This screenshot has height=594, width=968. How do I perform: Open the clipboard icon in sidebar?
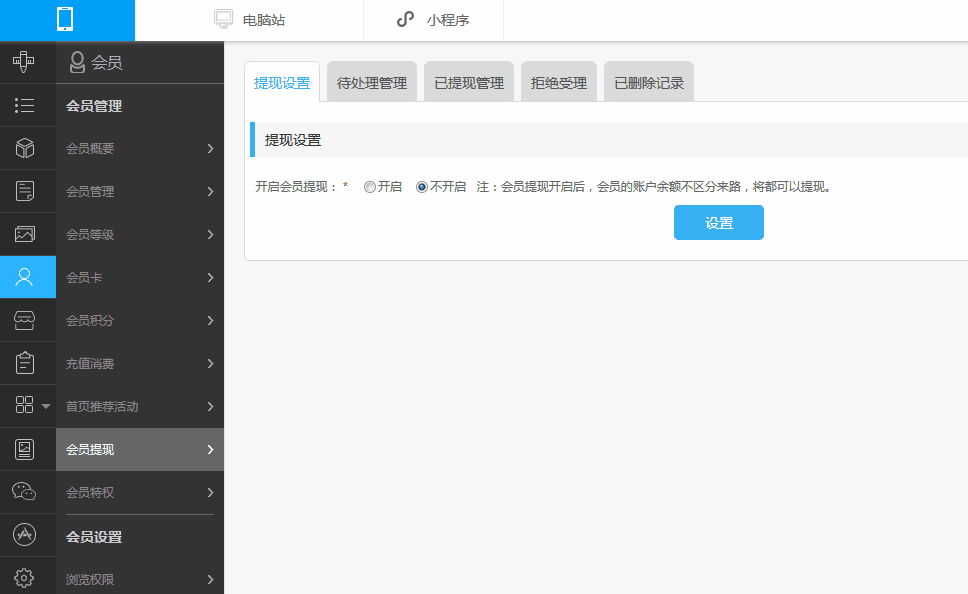click(25, 363)
